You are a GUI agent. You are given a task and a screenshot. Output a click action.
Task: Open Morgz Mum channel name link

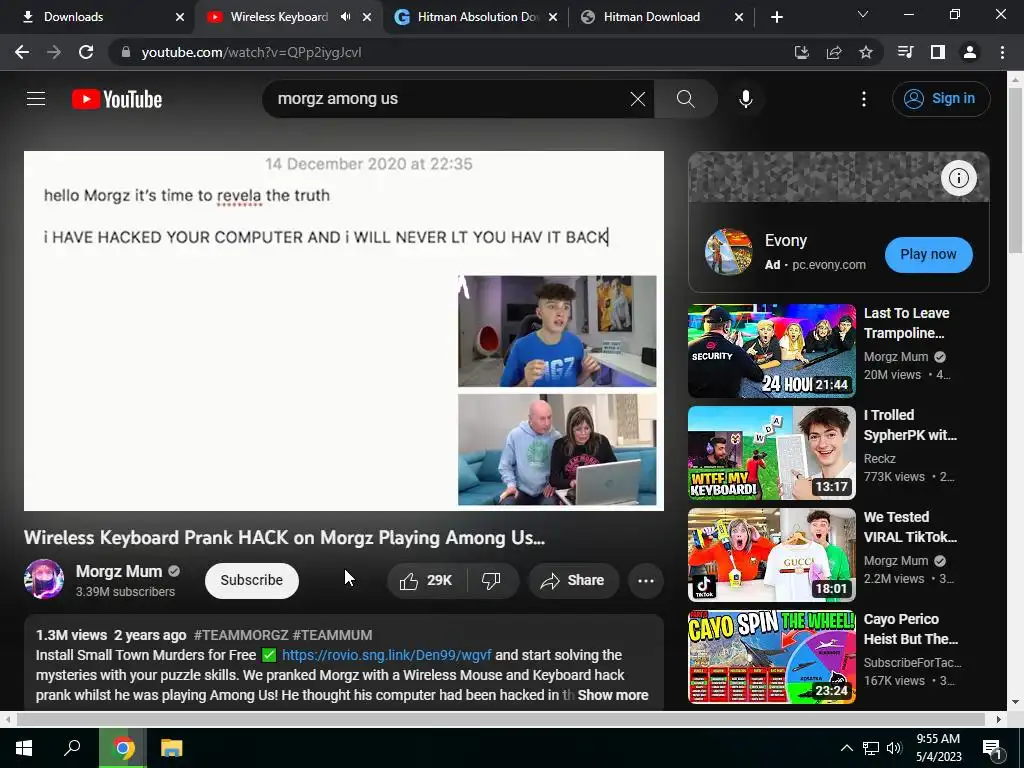[119, 571]
